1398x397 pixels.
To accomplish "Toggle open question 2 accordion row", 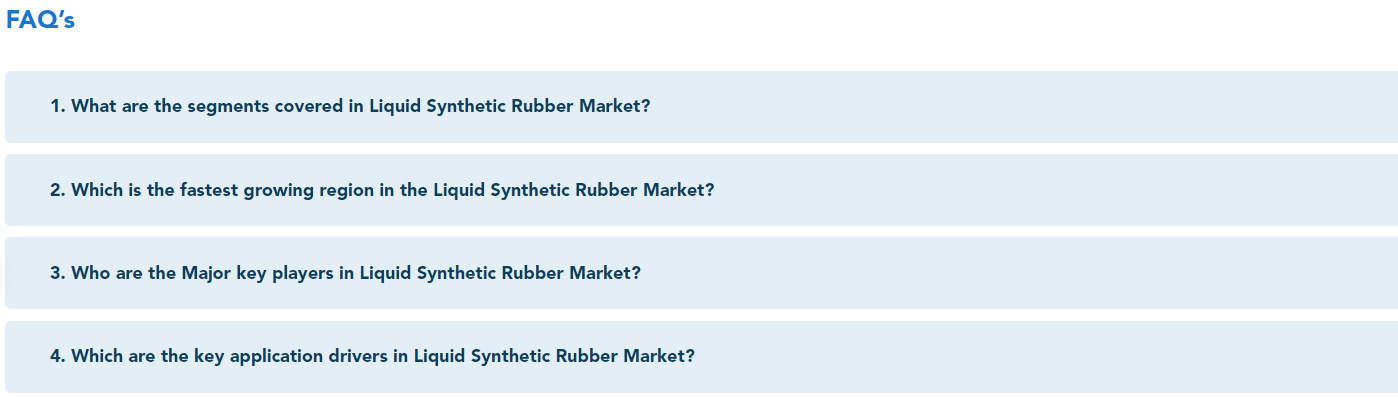I will pyautogui.click(x=701, y=190).
